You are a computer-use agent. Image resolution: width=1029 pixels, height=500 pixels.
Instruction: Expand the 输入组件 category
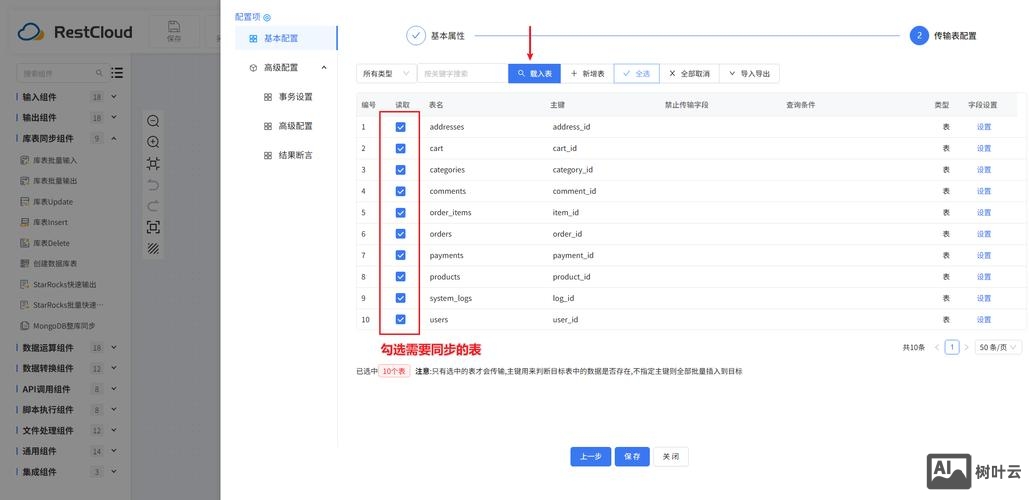pyautogui.click(x=114, y=96)
